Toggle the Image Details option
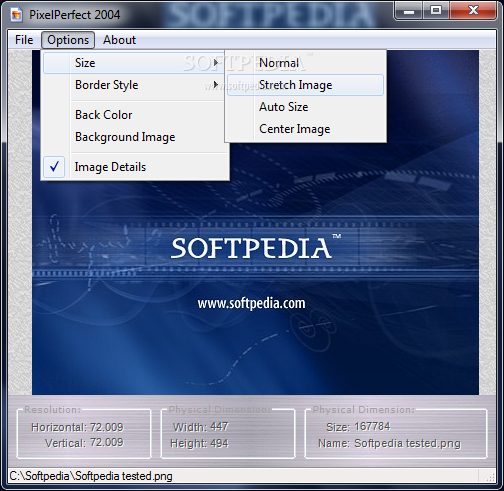Screen dimensions: 504x491 135,167
